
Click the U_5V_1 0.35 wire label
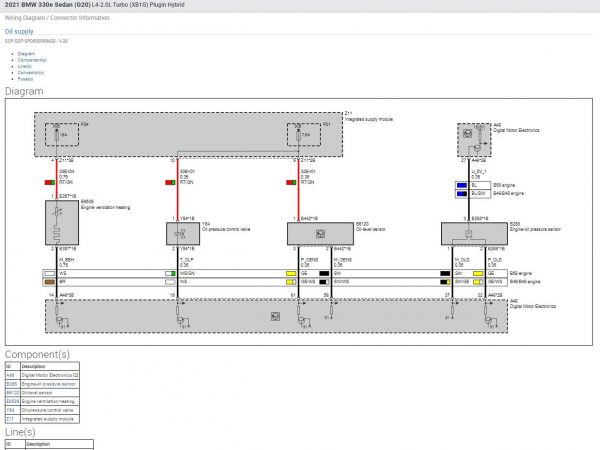click(479, 174)
